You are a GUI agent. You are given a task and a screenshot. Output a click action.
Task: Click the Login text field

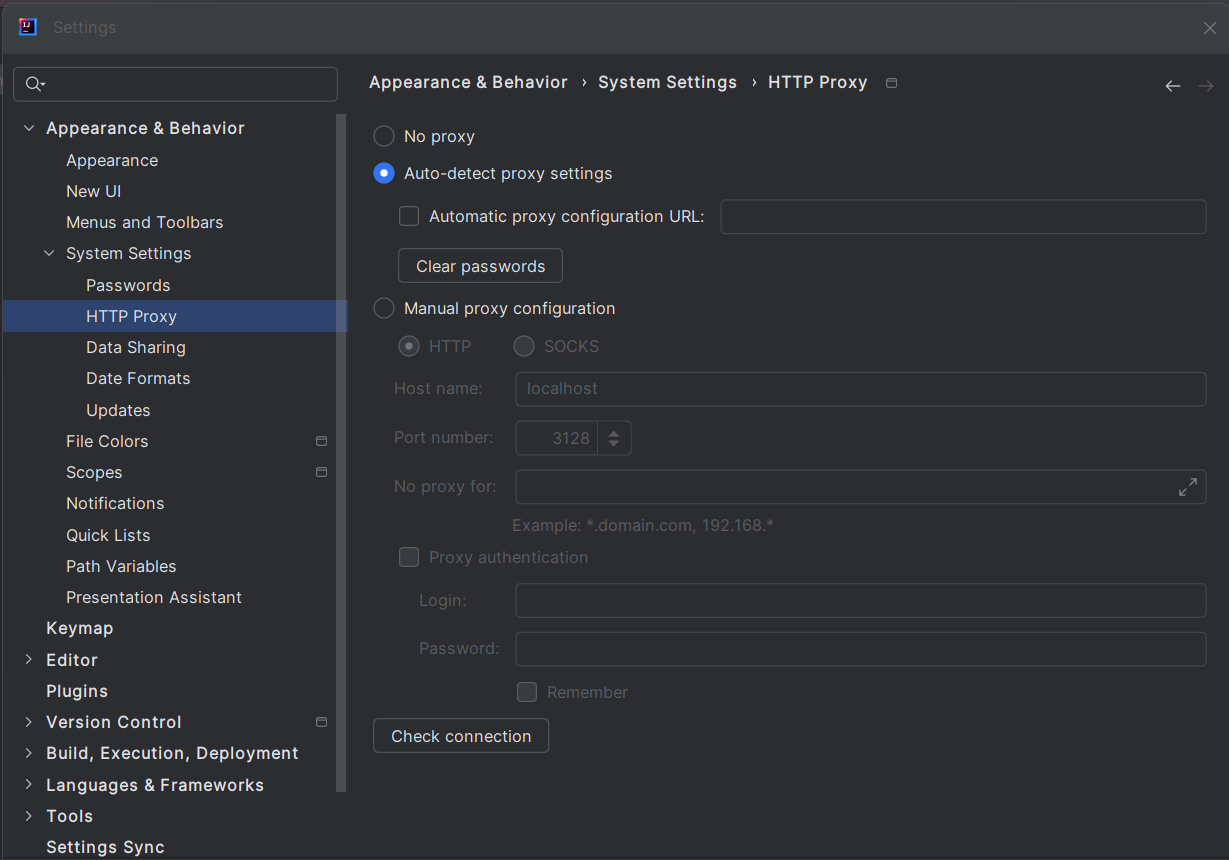pyautogui.click(x=860, y=601)
